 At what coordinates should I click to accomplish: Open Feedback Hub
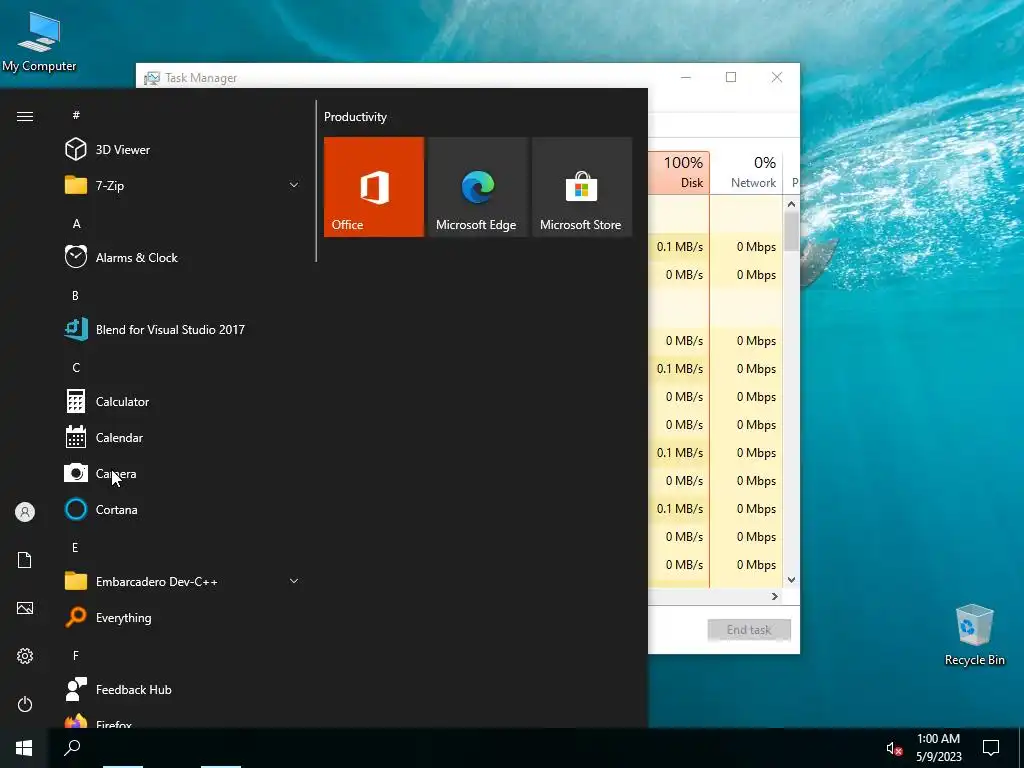pos(183,690)
